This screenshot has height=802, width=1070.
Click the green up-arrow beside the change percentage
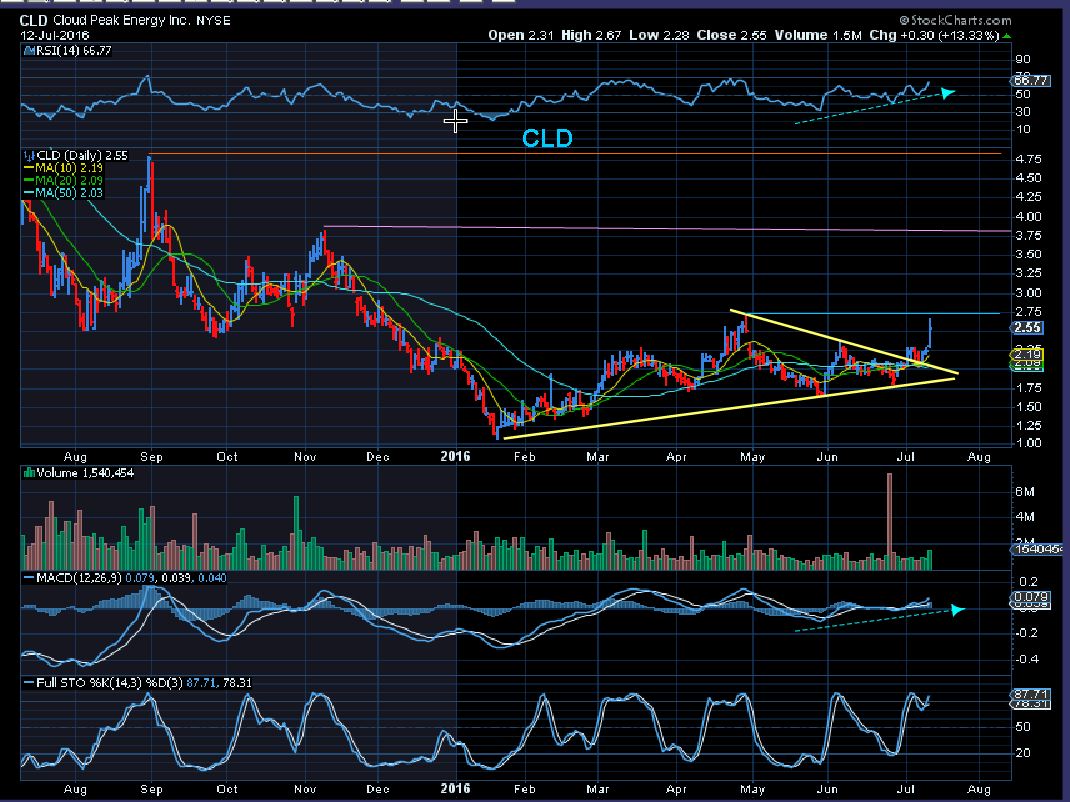(x=1007, y=35)
